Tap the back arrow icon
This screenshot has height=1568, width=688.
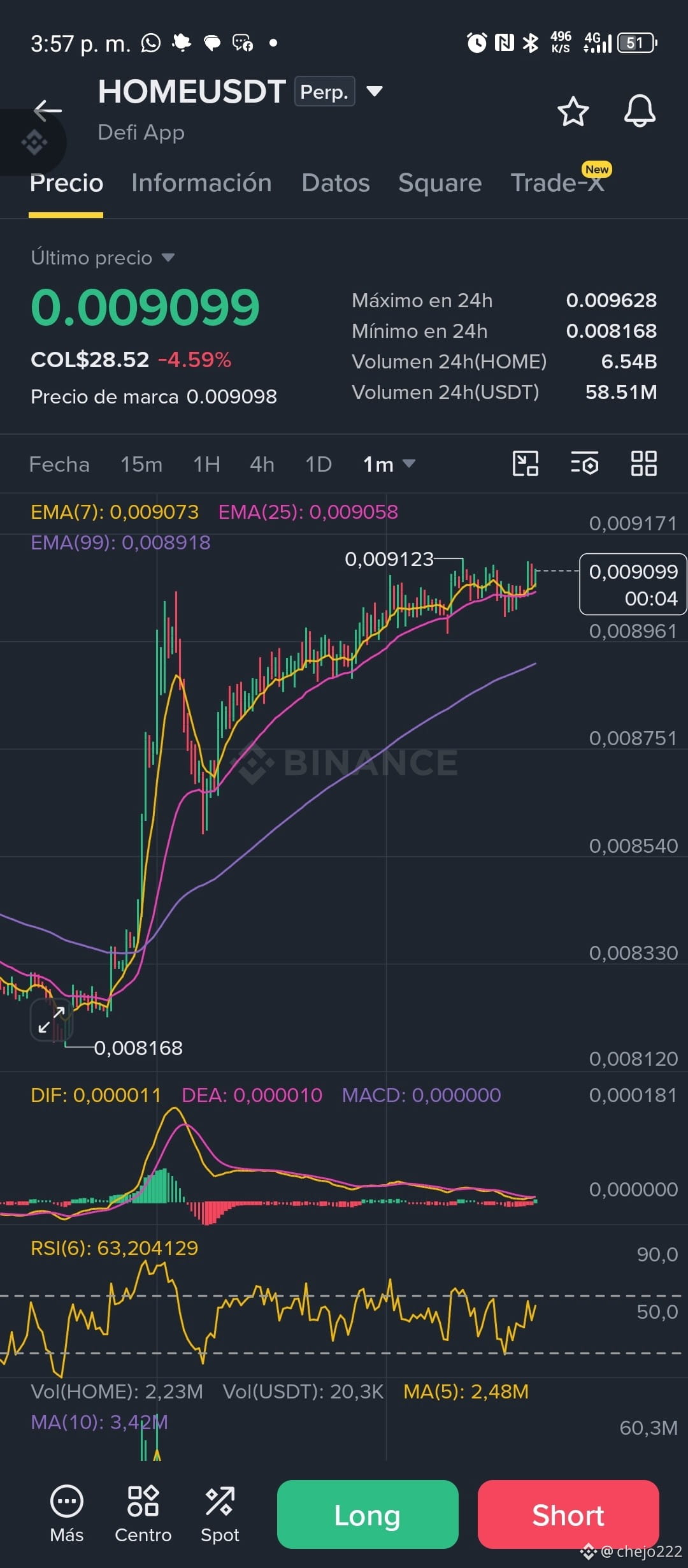(x=48, y=110)
